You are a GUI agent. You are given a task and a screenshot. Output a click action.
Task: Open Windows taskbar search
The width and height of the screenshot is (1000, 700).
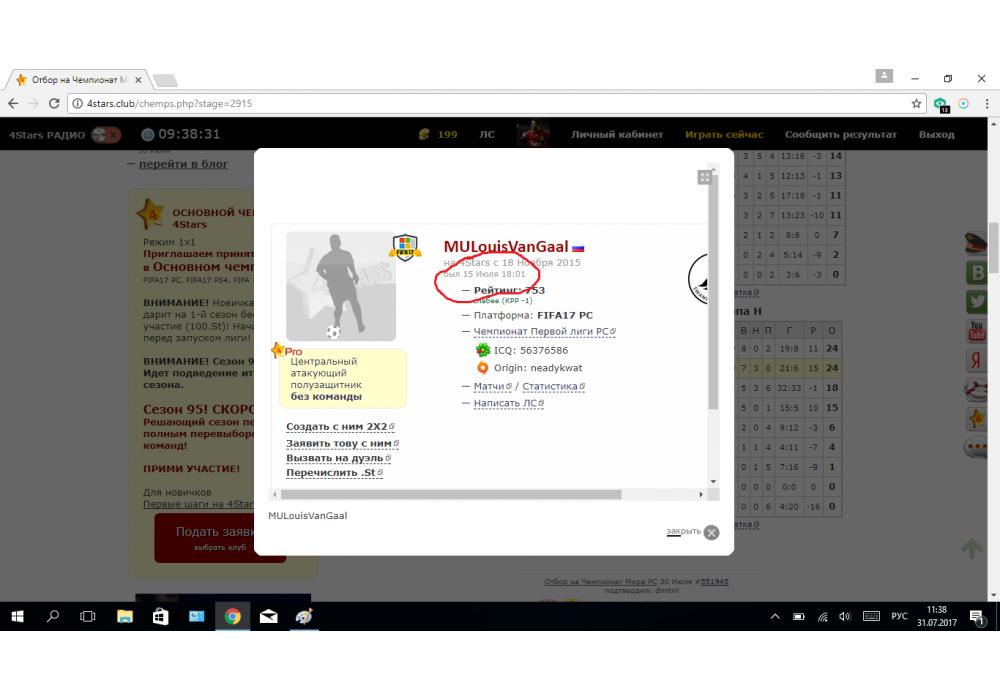pos(53,616)
